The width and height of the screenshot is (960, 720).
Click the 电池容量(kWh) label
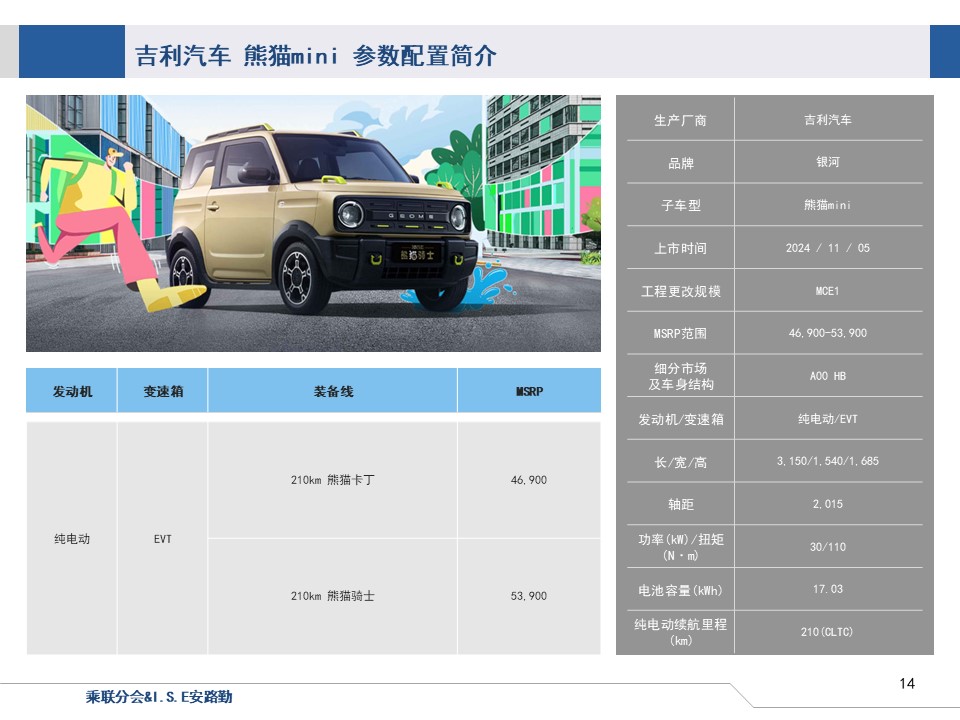point(680,590)
